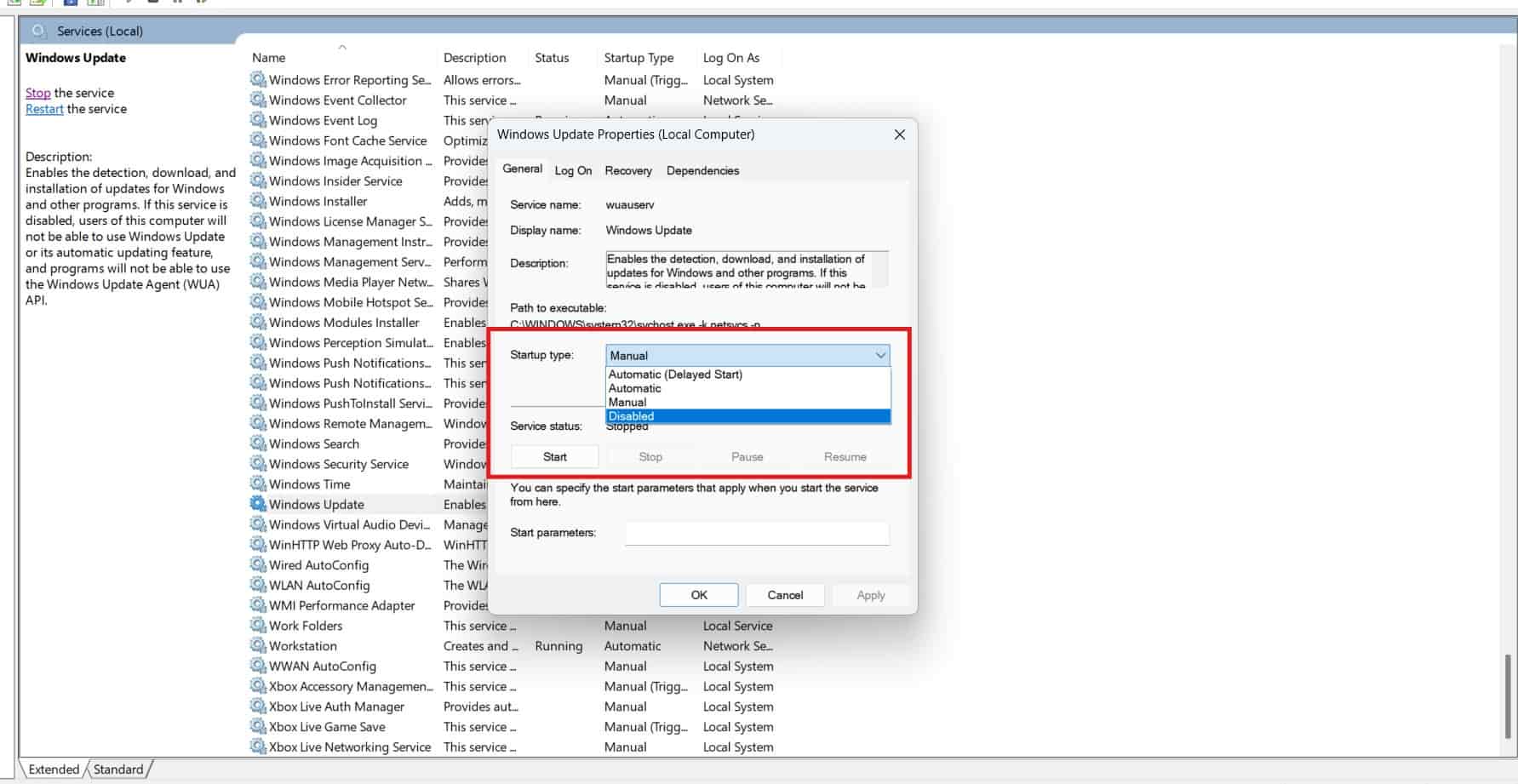1518x784 pixels.
Task: Sort by the Description column header
Action: (474, 57)
